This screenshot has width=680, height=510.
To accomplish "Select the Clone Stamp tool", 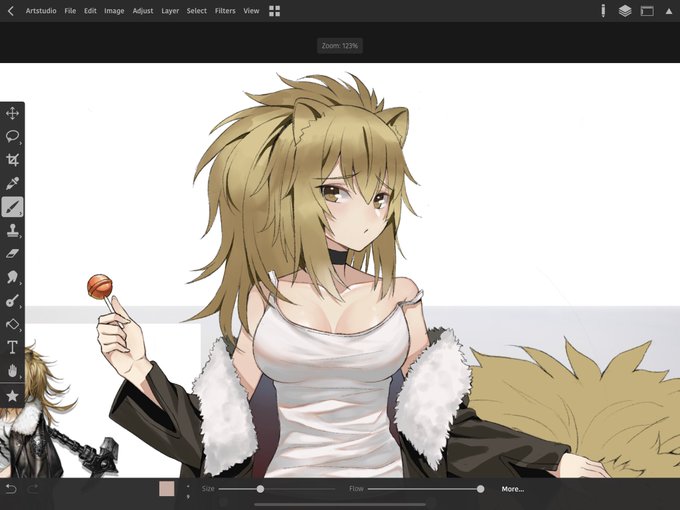I will tap(12, 230).
